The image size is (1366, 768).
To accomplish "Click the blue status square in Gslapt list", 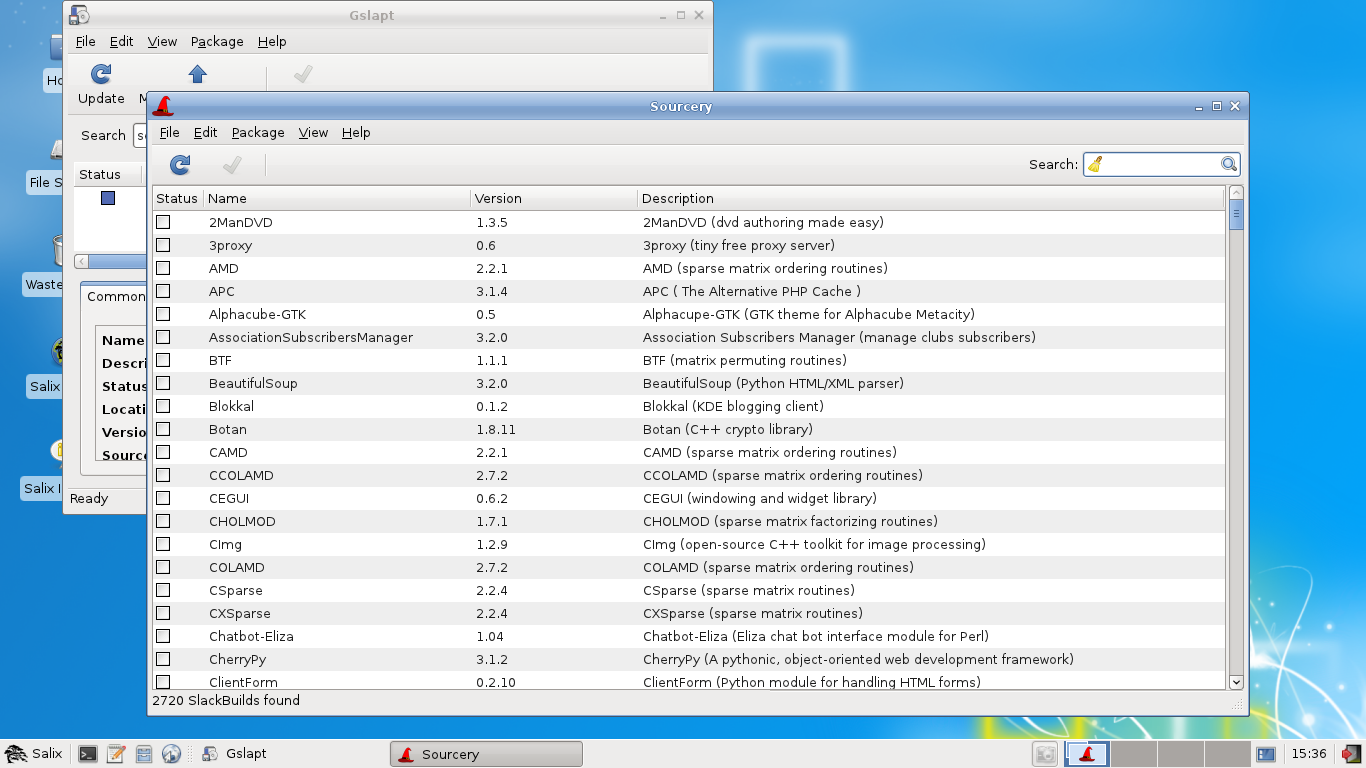I will pyautogui.click(x=108, y=198).
